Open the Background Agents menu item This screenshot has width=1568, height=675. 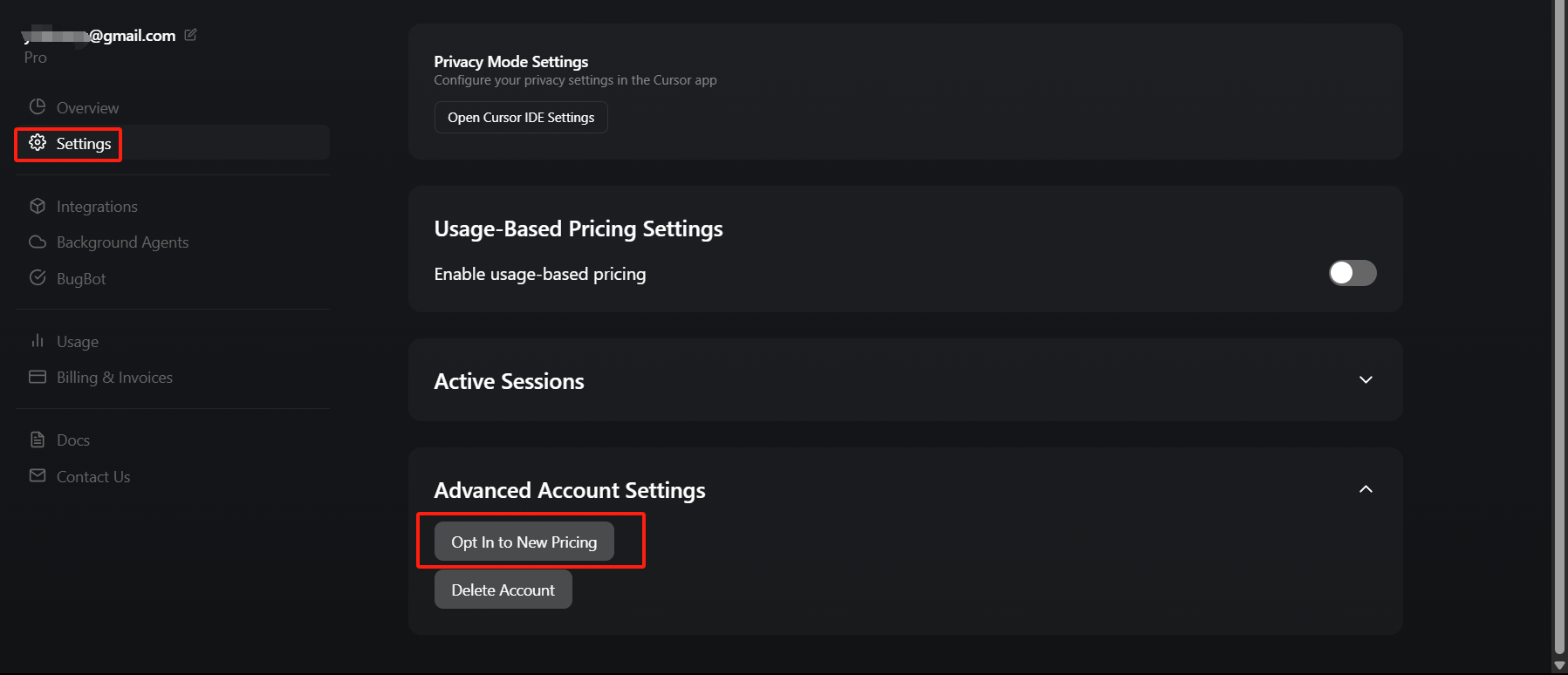(122, 242)
